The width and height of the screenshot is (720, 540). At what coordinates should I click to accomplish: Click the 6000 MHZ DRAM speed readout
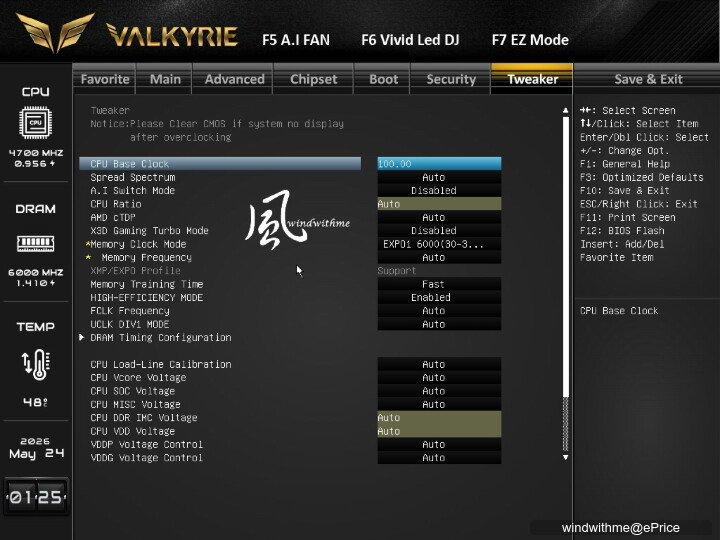tap(36, 272)
